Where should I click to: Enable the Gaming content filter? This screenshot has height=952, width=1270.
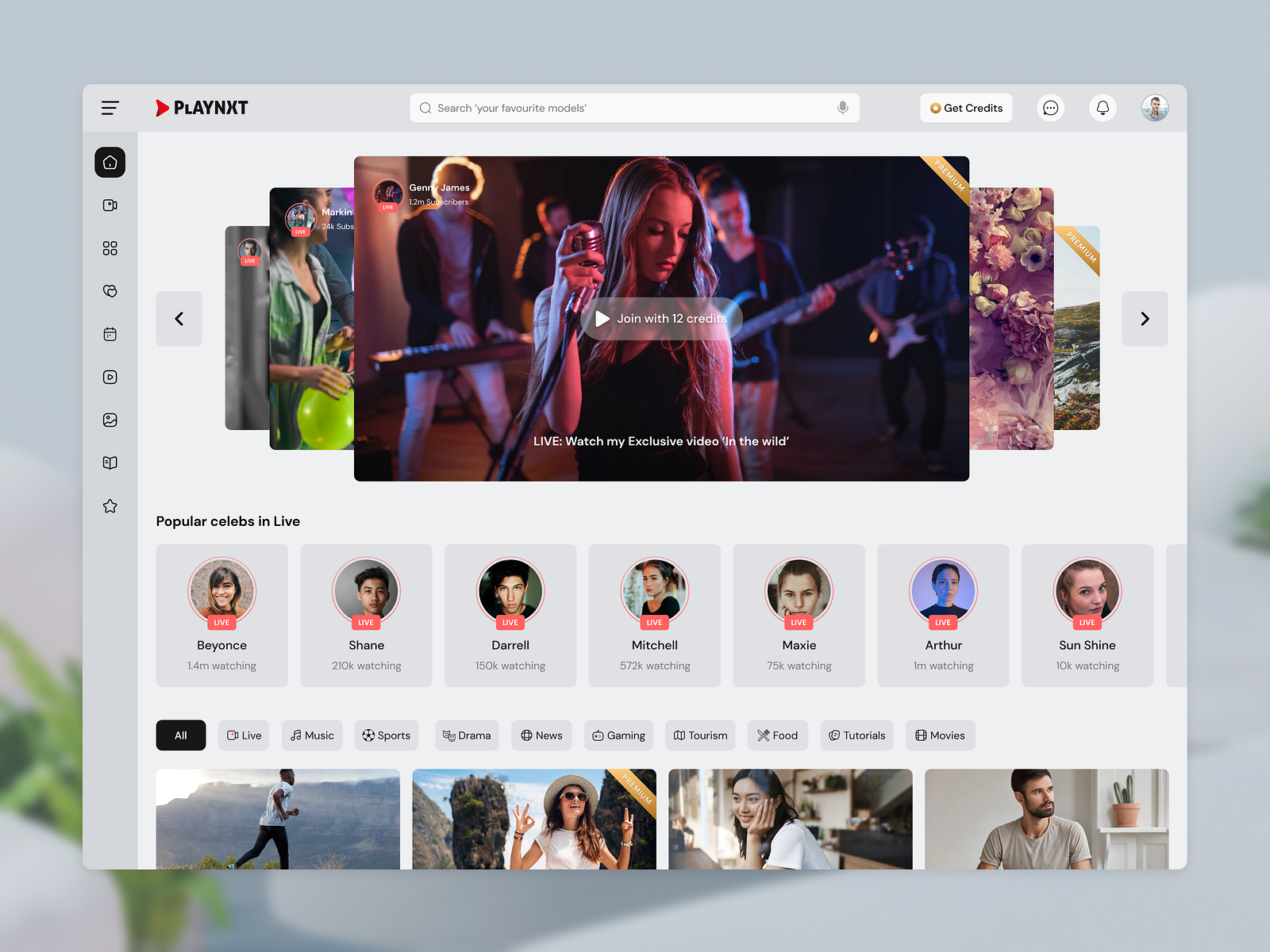(x=618, y=735)
